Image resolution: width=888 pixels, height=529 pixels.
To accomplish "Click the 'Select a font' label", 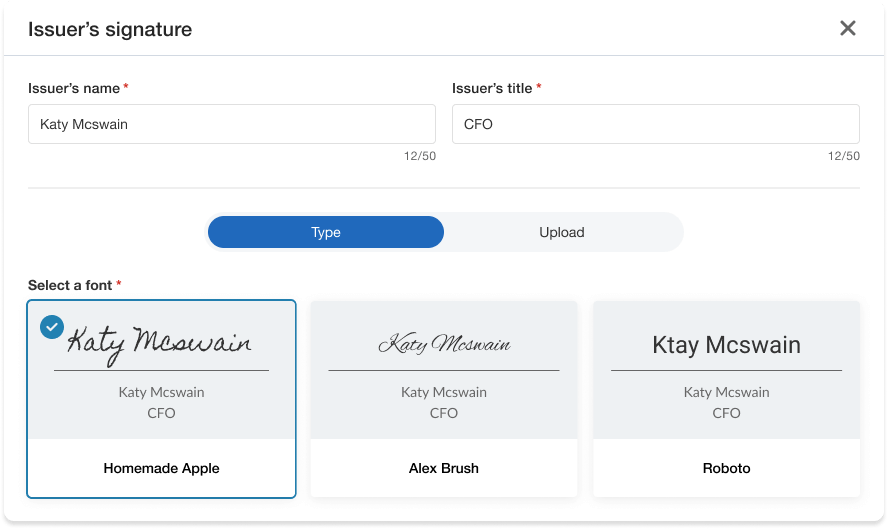I will pyautogui.click(x=70, y=285).
